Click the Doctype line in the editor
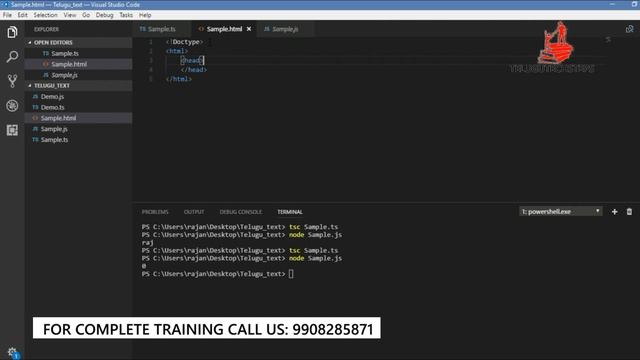 [184, 42]
